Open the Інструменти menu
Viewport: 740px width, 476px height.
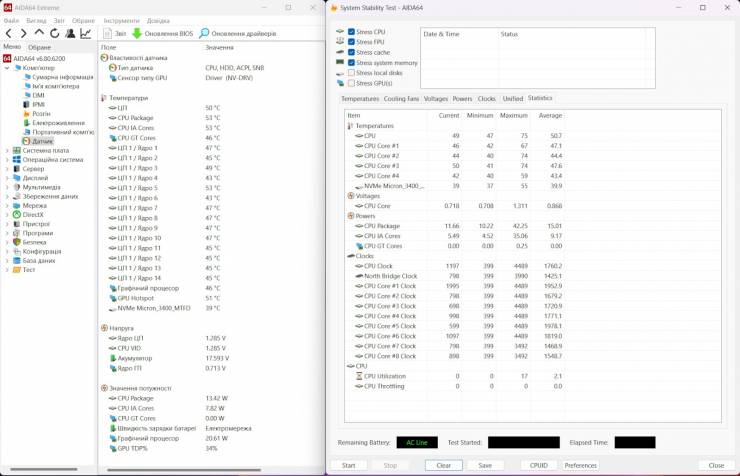pyautogui.click(x=122, y=21)
